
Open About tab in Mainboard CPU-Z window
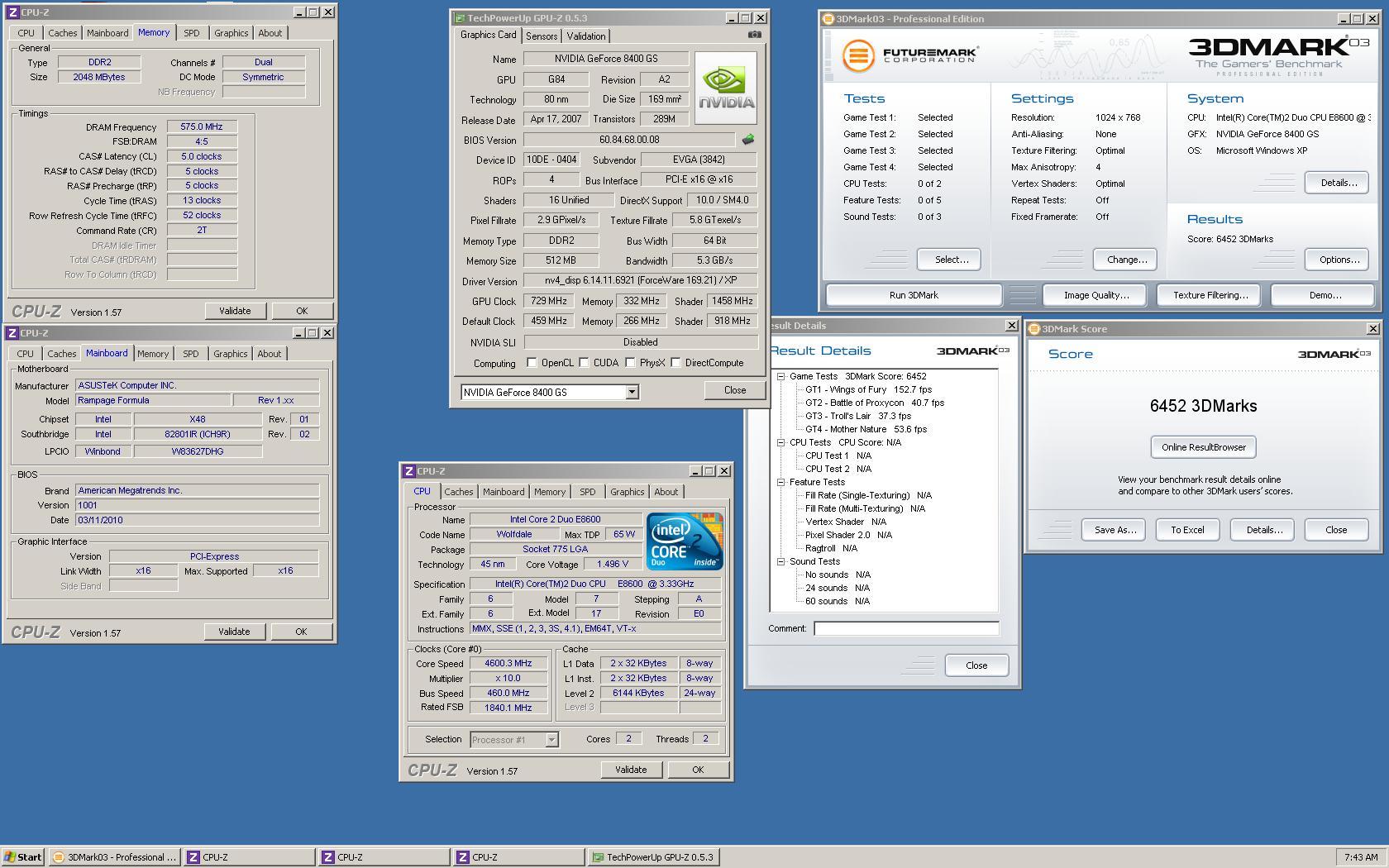[269, 354]
